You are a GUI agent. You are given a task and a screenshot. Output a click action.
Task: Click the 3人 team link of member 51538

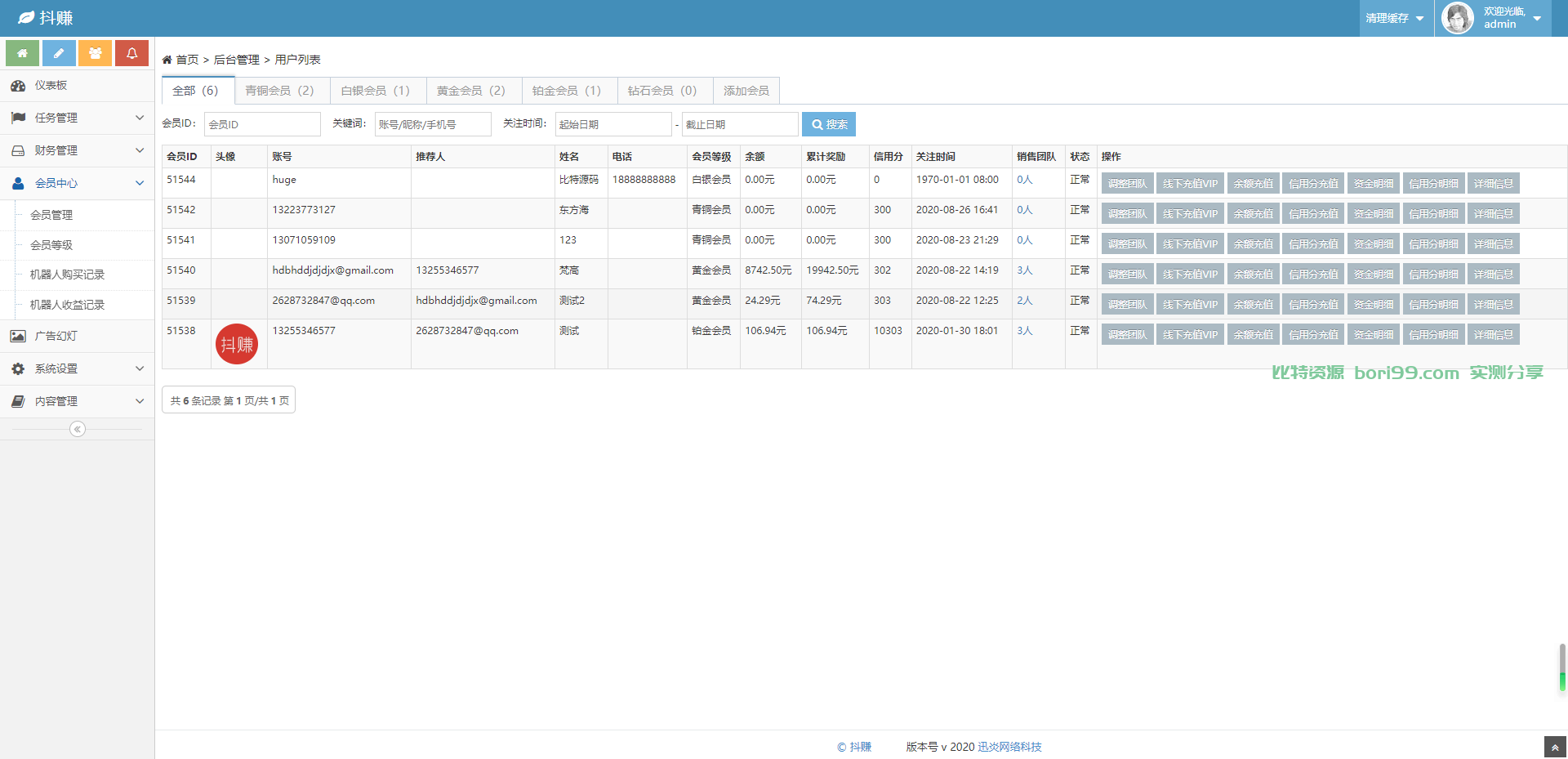(x=1025, y=331)
